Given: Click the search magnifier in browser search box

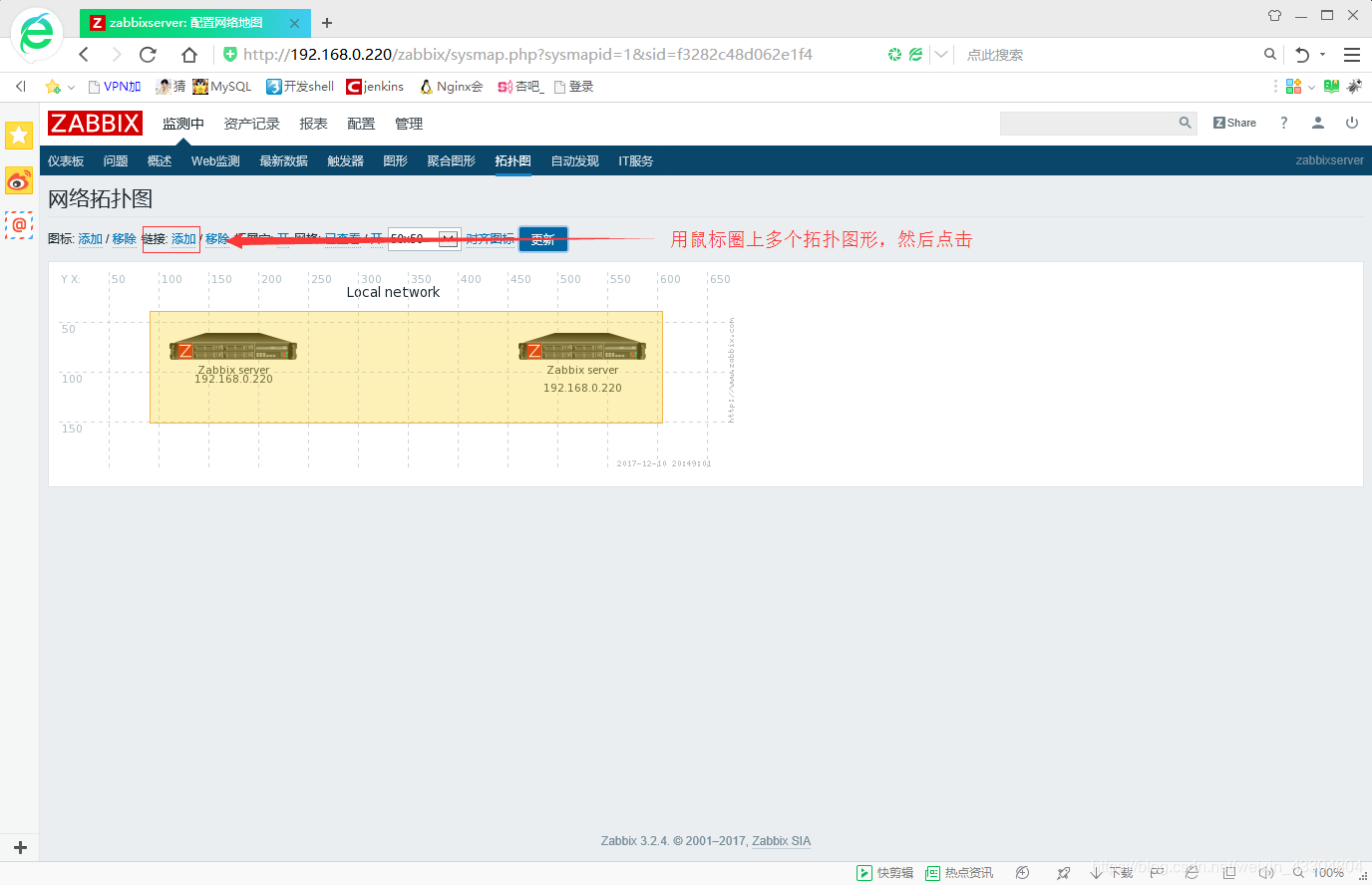Looking at the screenshot, I should tap(1269, 55).
